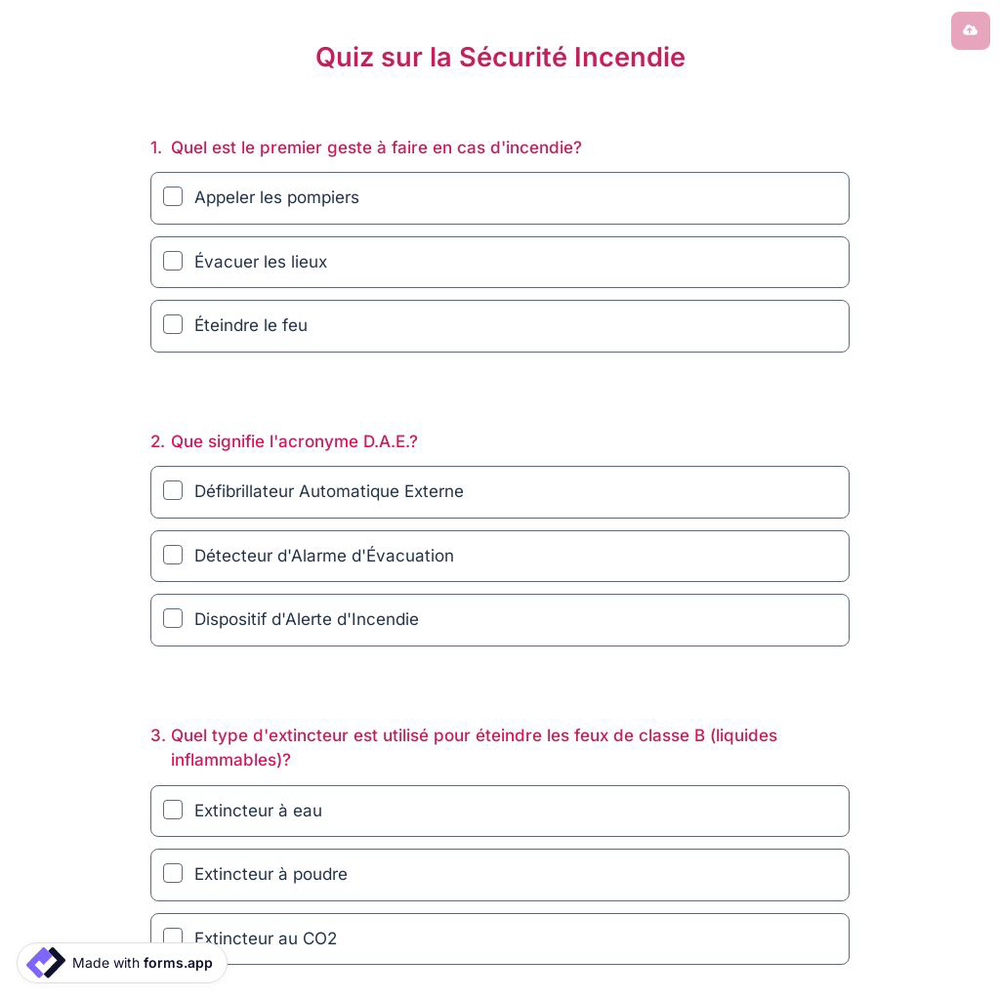
Task: Select 'Détecteur d'Alarme d'Évacuation' option
Action: click(x=172, y=555)
